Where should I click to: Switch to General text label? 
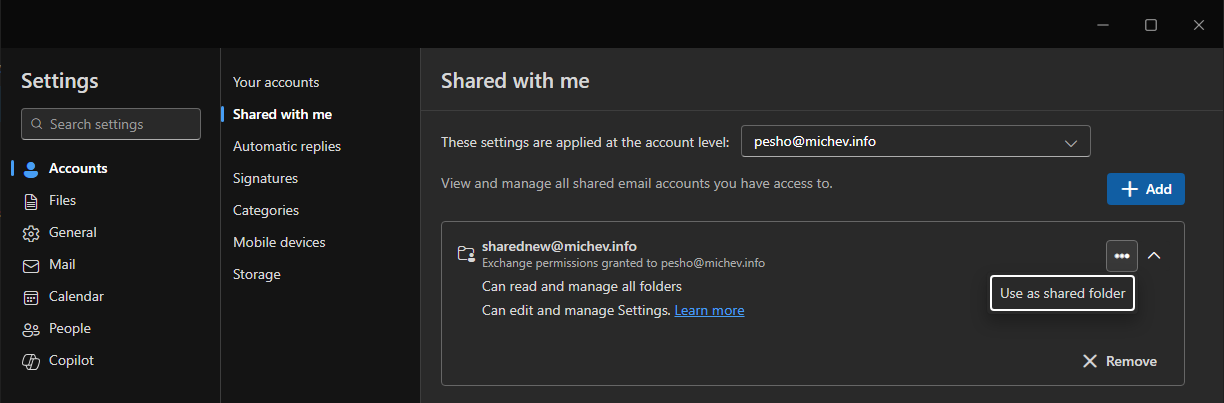click(x=73, y=233)
